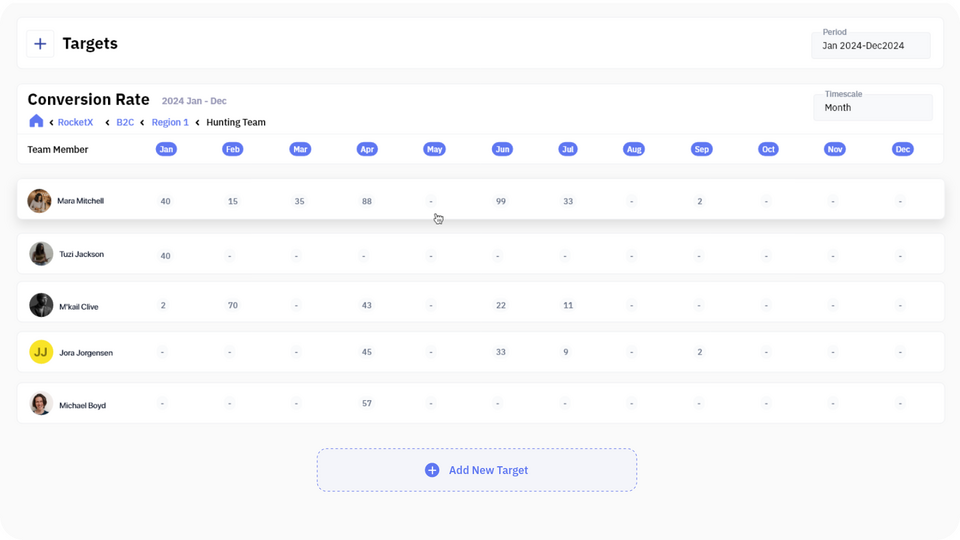Screen dimensions: 960x540
Task: Click the Hunting Team breadcrumb
Action: 236,122
